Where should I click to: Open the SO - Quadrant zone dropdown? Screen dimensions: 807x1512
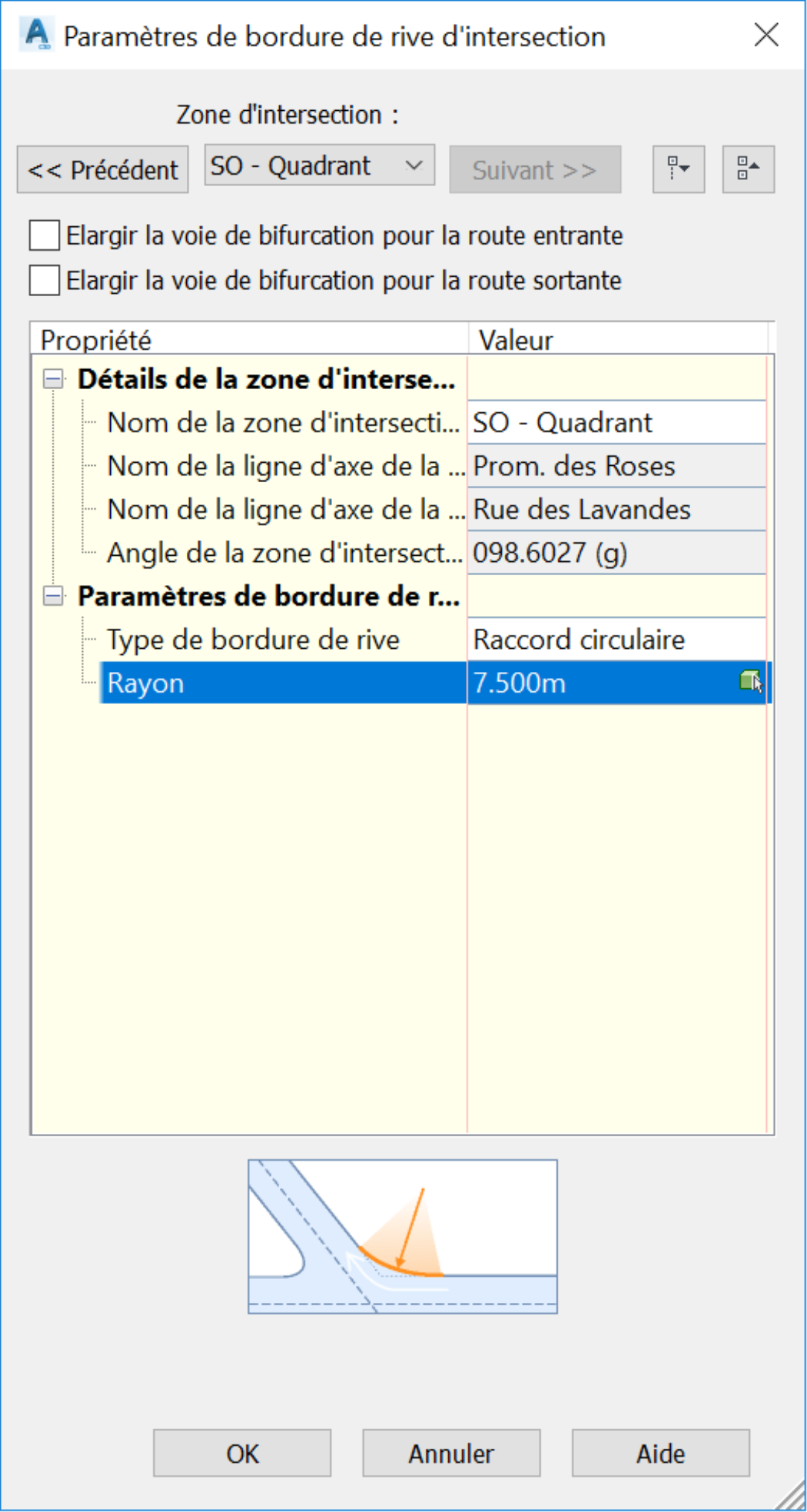click(319, 165)
